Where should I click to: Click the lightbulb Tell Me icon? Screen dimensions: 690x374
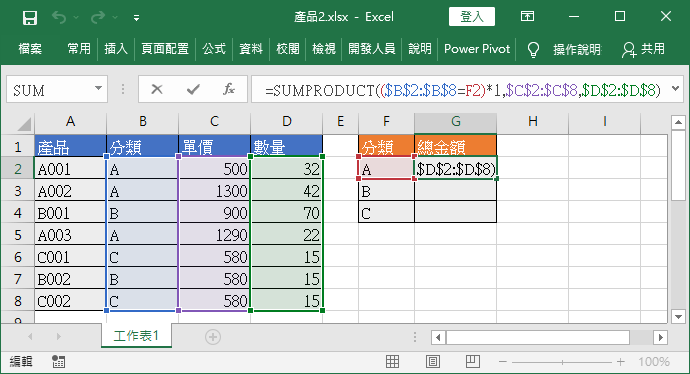tap(533, 49)
